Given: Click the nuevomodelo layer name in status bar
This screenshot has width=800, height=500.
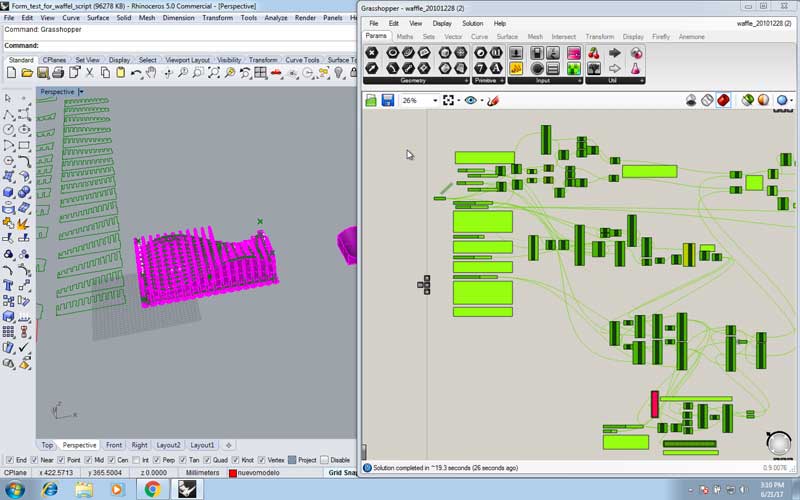Looking at the screenshot, I should (258, 473).
